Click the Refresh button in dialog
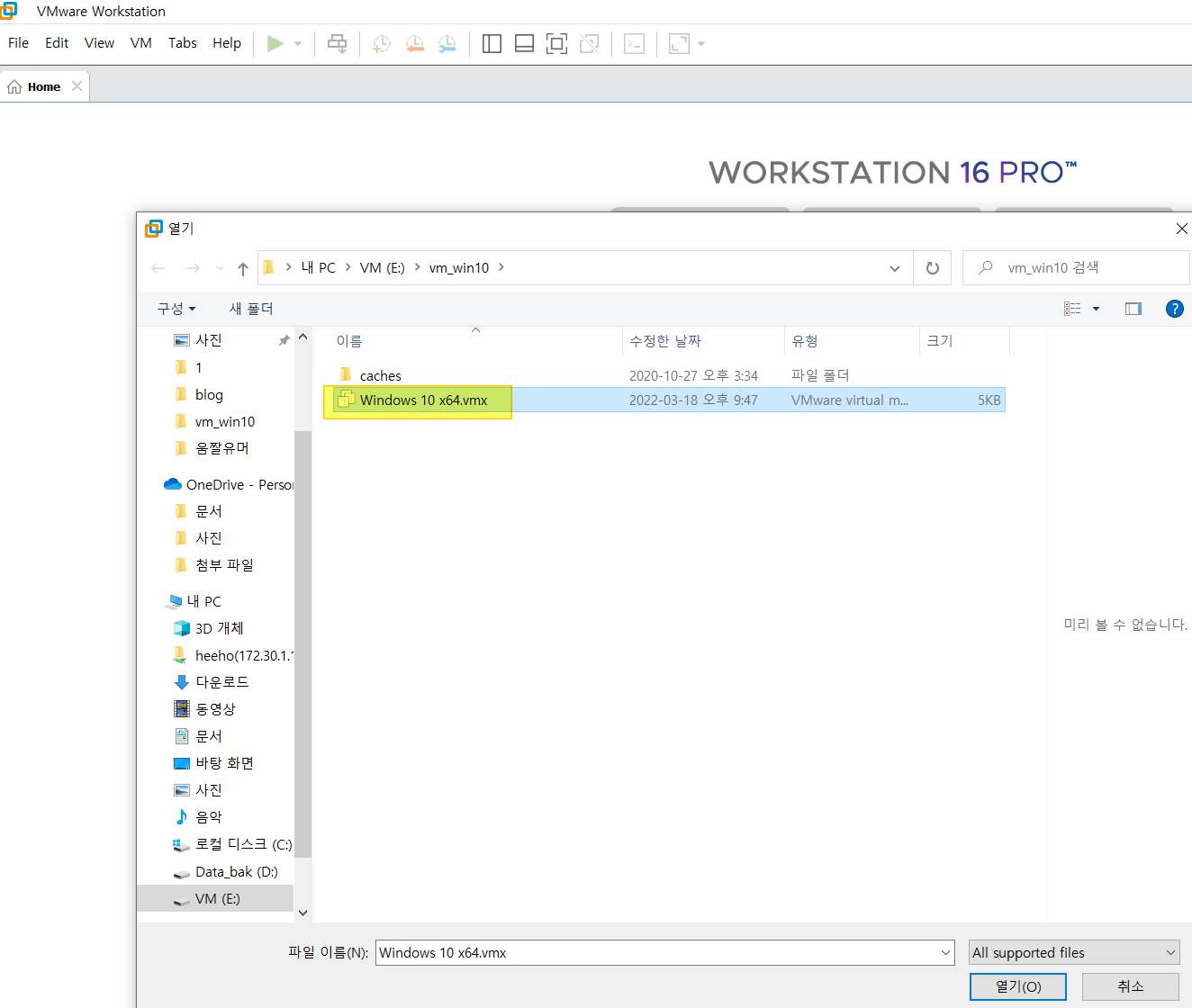Image resolution: width=1192 pixels, height=1008 pixels. tap(933, 268)
